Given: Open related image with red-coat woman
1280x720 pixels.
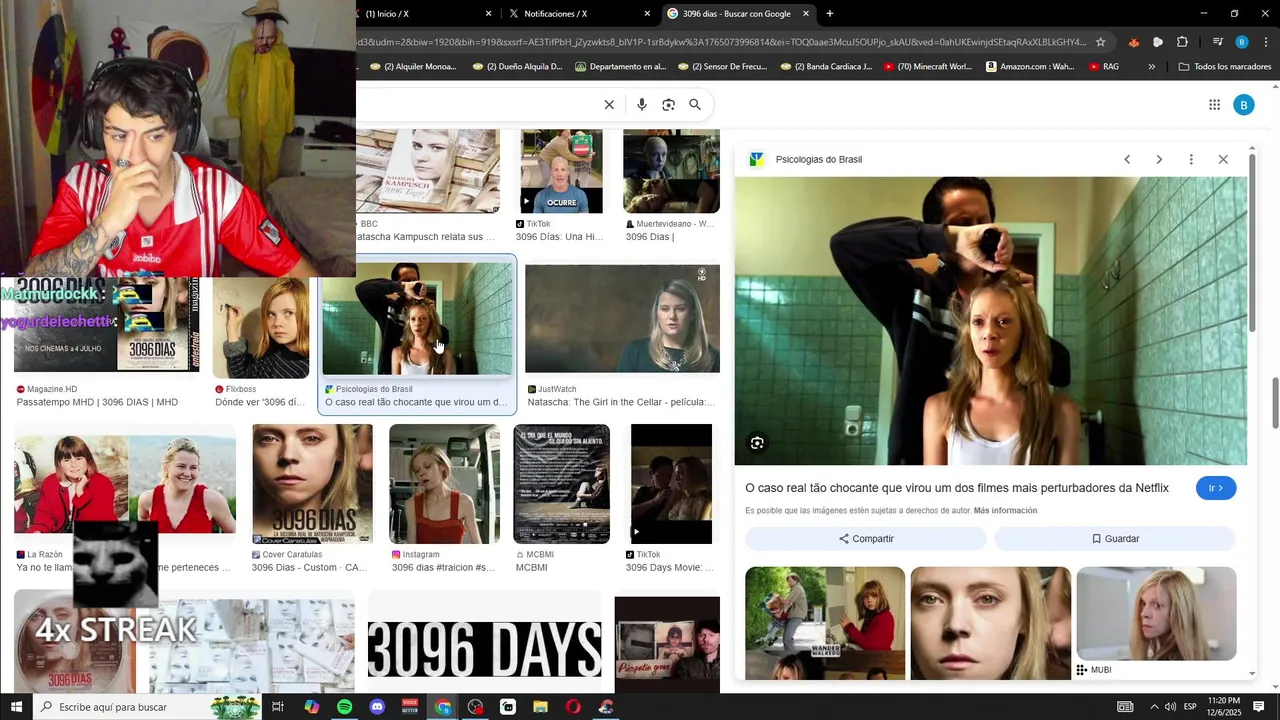Looking at the screenshot, I should (x=825, y=623).
